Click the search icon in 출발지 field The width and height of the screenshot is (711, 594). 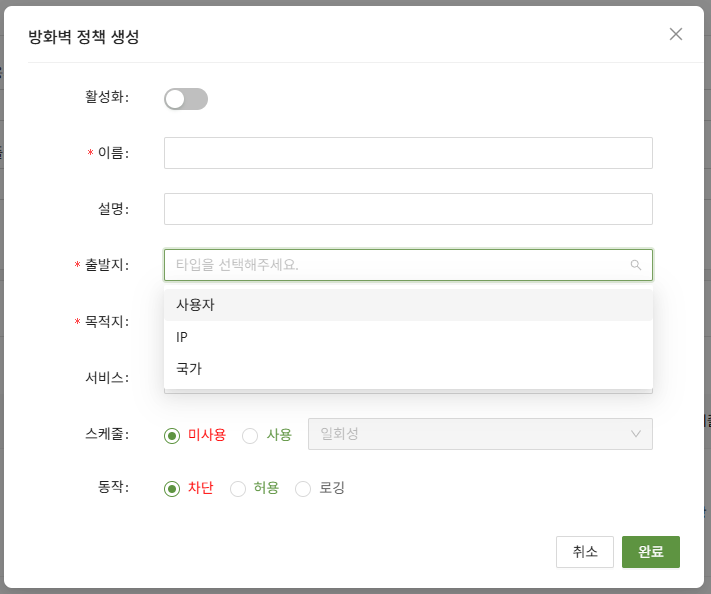pos(635,265)
